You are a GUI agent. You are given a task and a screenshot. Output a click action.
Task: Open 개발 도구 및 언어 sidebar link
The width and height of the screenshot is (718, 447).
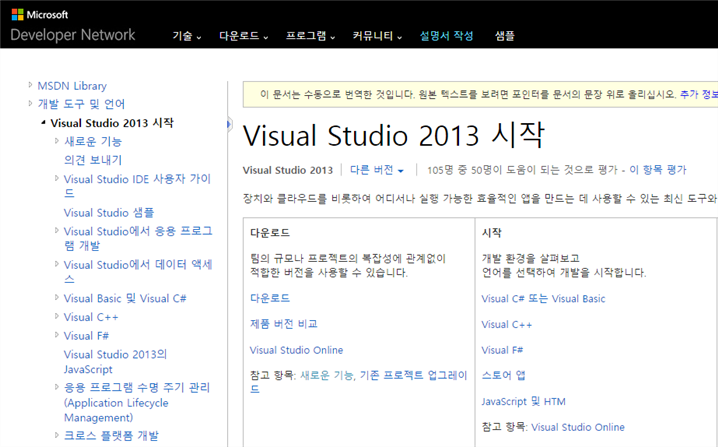81,104
